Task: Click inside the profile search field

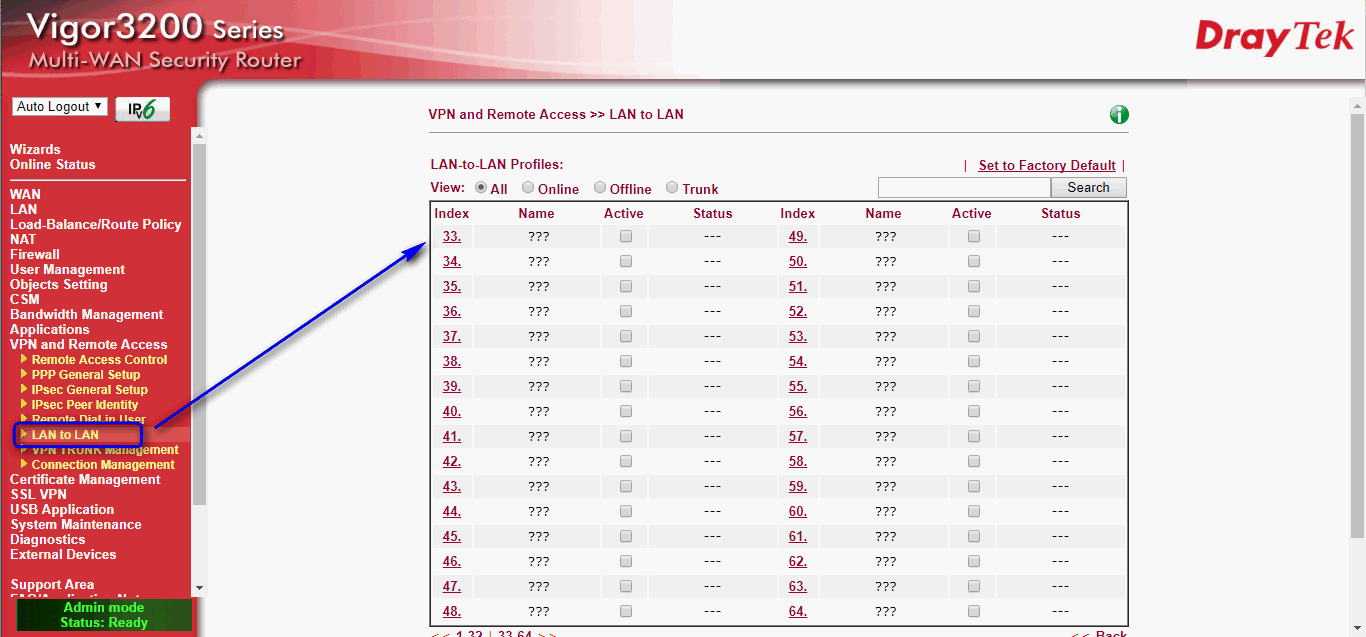Action: (x=964, y=187)
